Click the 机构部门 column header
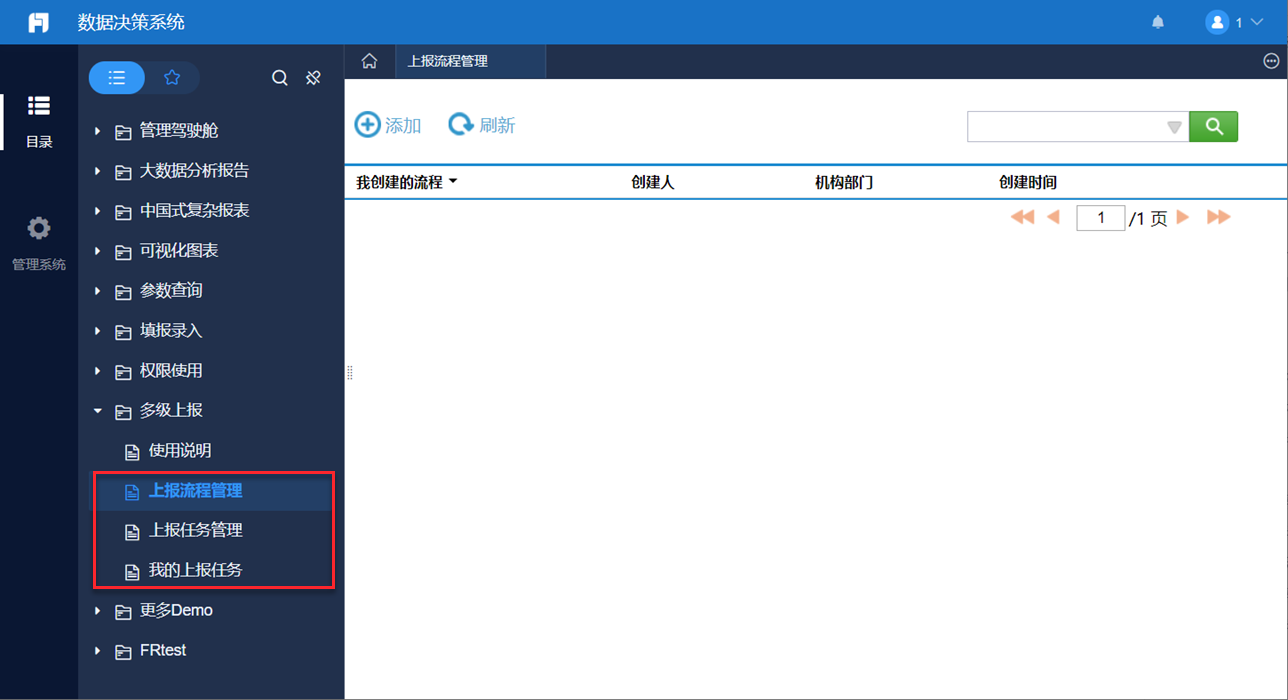1288x700 pixels. click(x=844, y=182)
